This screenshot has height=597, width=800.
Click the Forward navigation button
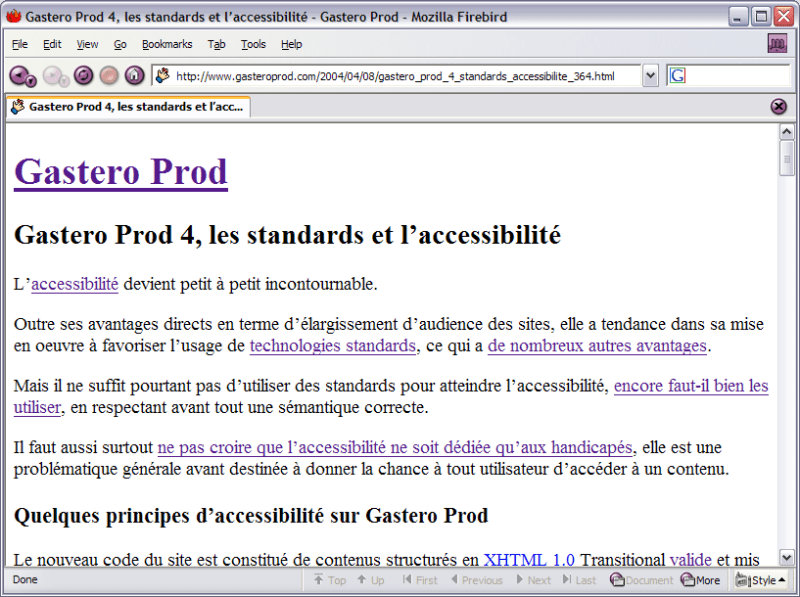(x=53, y=76)
